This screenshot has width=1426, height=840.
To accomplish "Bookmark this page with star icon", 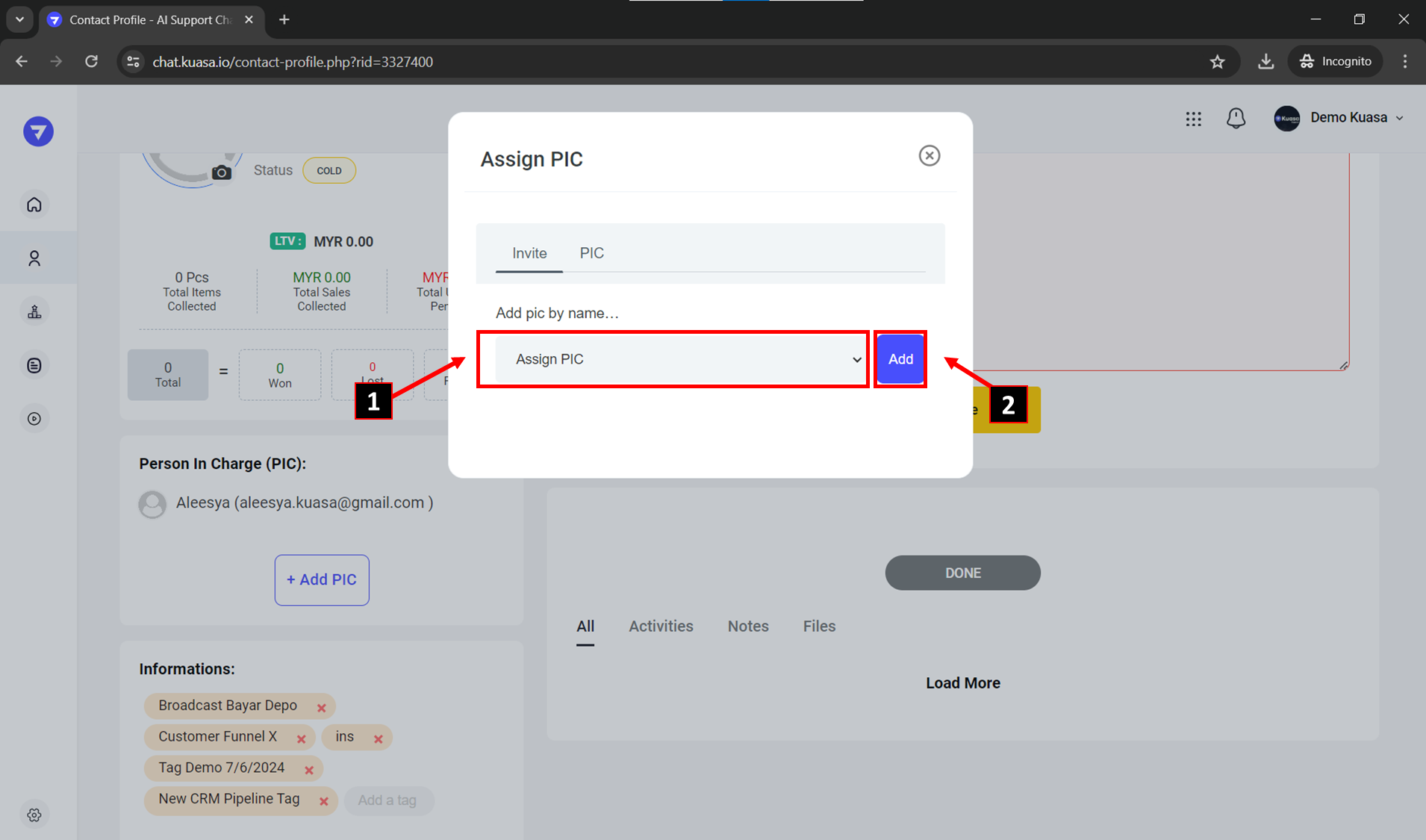I will pyautogui.click(x=1217, y=62).
